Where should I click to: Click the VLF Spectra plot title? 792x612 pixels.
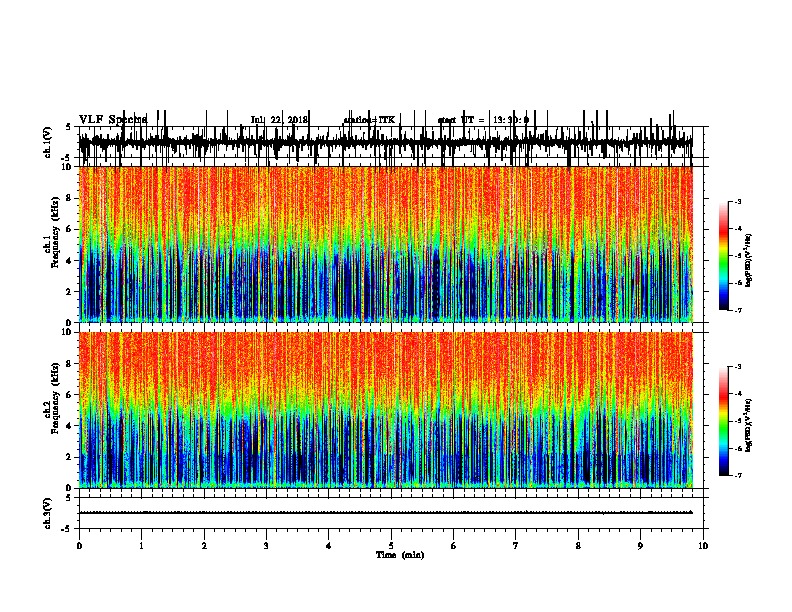coord(113,120)
